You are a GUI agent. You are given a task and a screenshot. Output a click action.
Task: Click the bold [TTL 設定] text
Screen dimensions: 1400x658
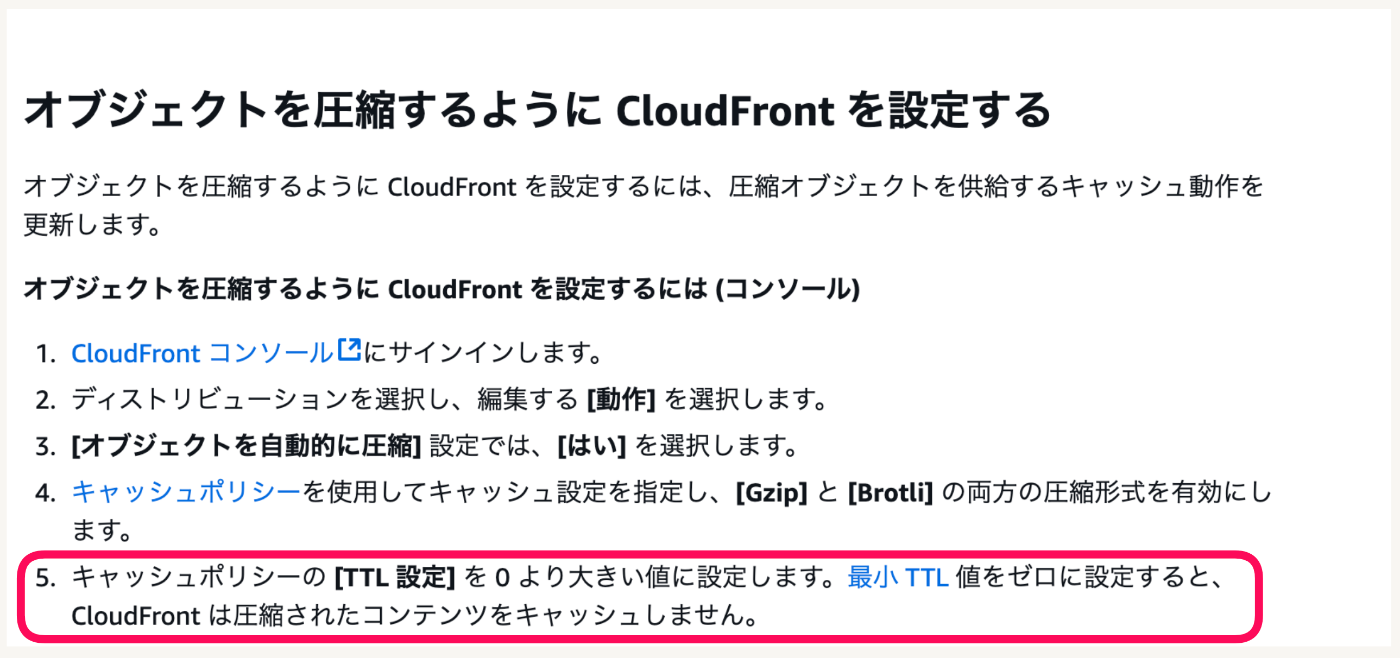(x=395, y=577)
